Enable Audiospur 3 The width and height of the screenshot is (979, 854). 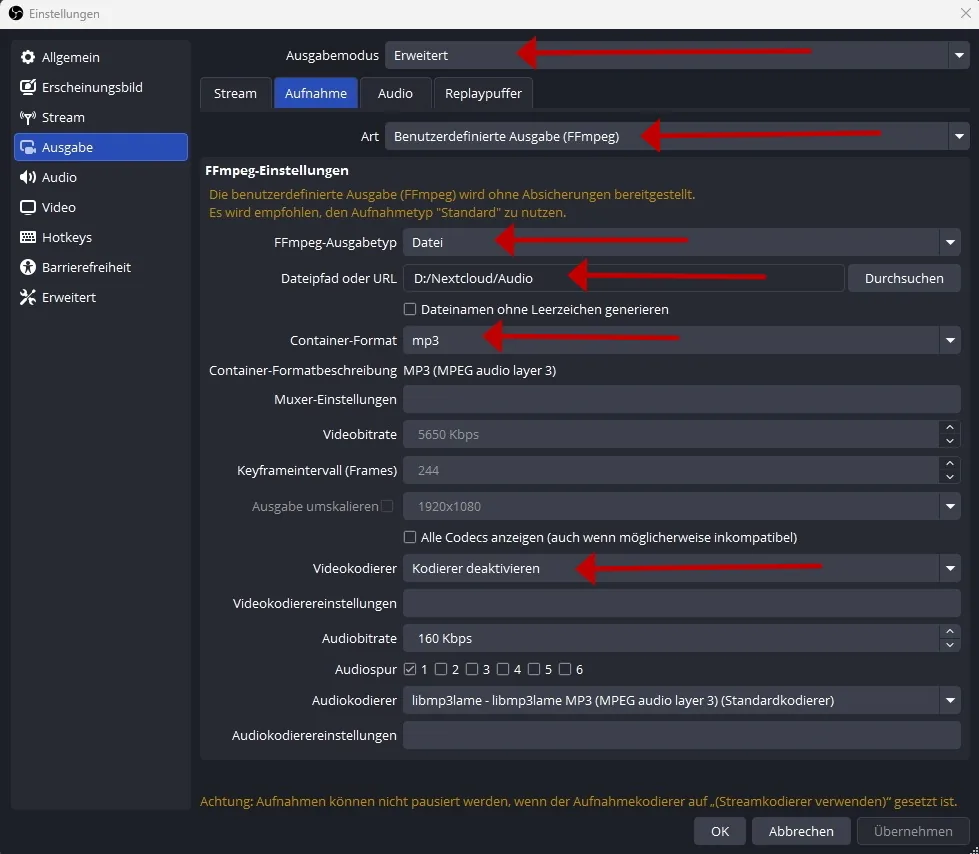[472, 669]
